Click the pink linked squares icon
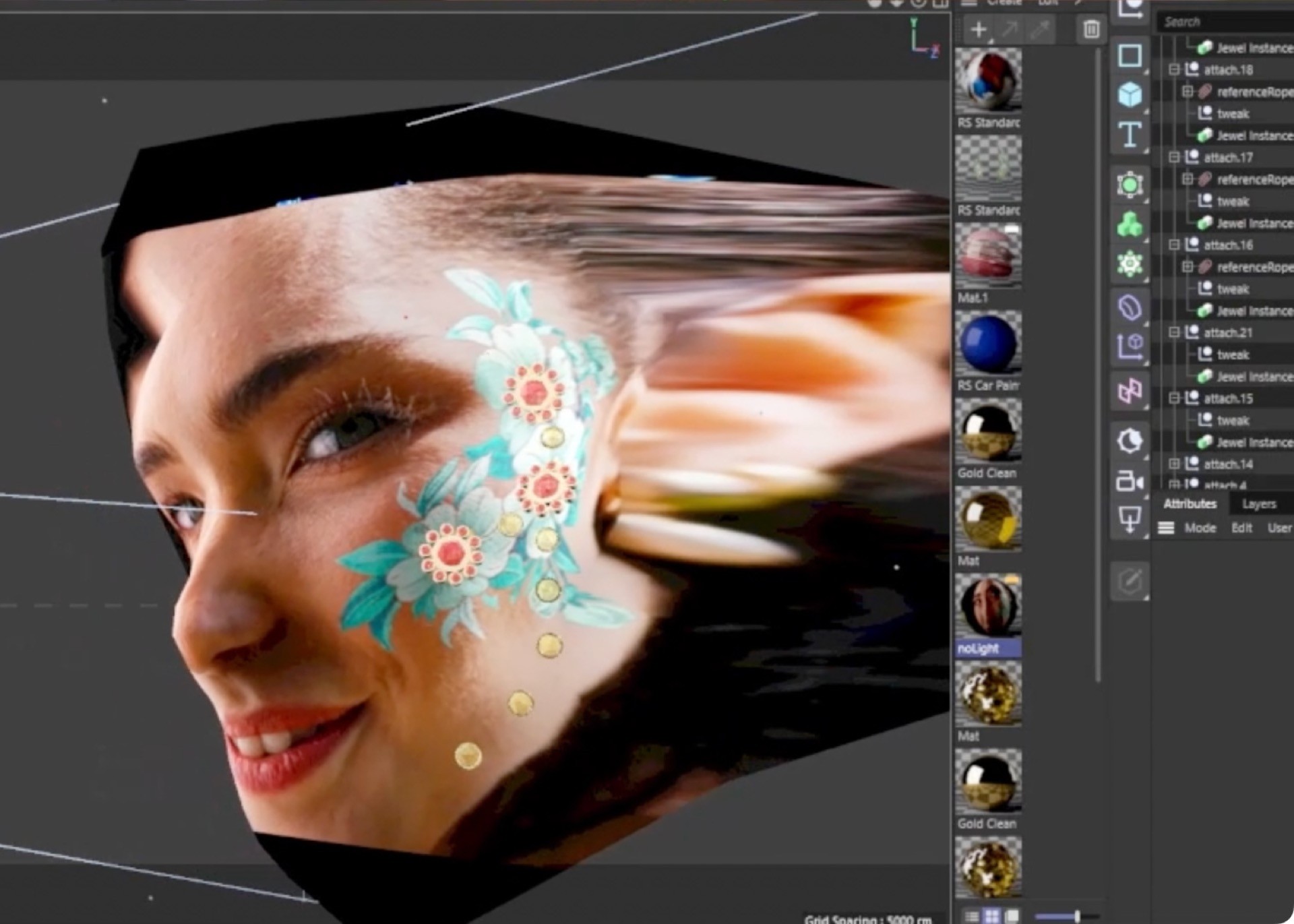 pos(1130,390)
